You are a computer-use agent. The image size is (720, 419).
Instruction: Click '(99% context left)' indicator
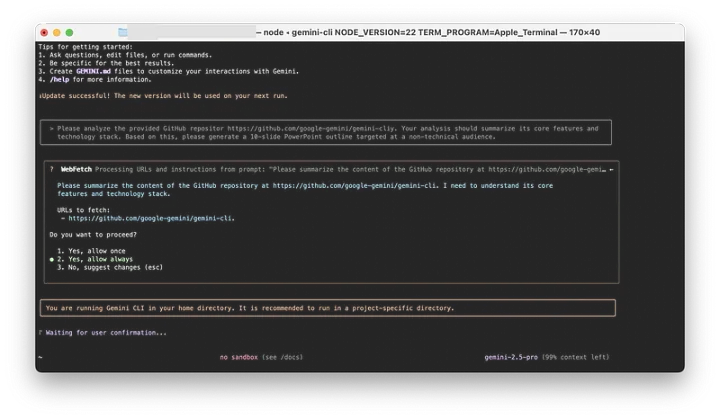(575, 357)
